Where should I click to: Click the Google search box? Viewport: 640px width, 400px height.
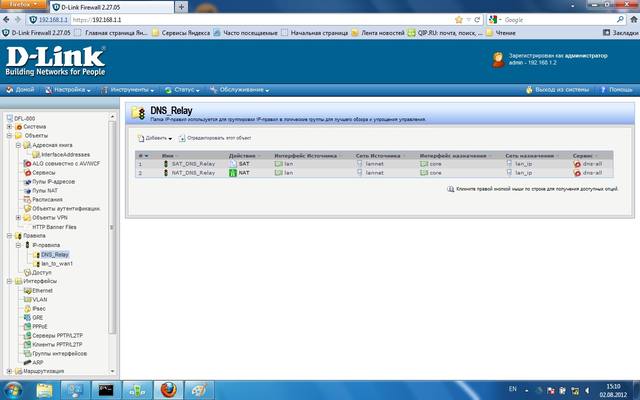[x=558, y=20]
